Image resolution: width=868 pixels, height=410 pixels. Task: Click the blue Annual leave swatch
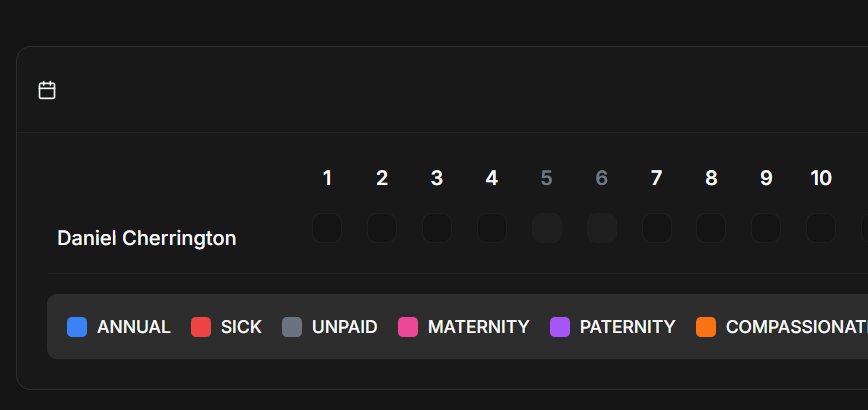tap(77, 327)
